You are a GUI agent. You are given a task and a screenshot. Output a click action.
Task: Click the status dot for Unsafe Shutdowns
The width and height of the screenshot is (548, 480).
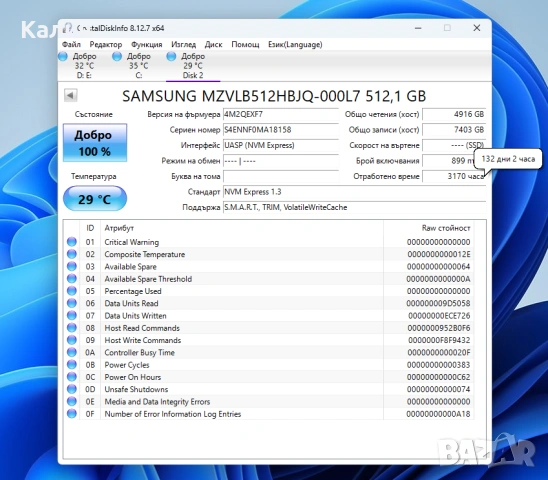[x=72, y=389]
